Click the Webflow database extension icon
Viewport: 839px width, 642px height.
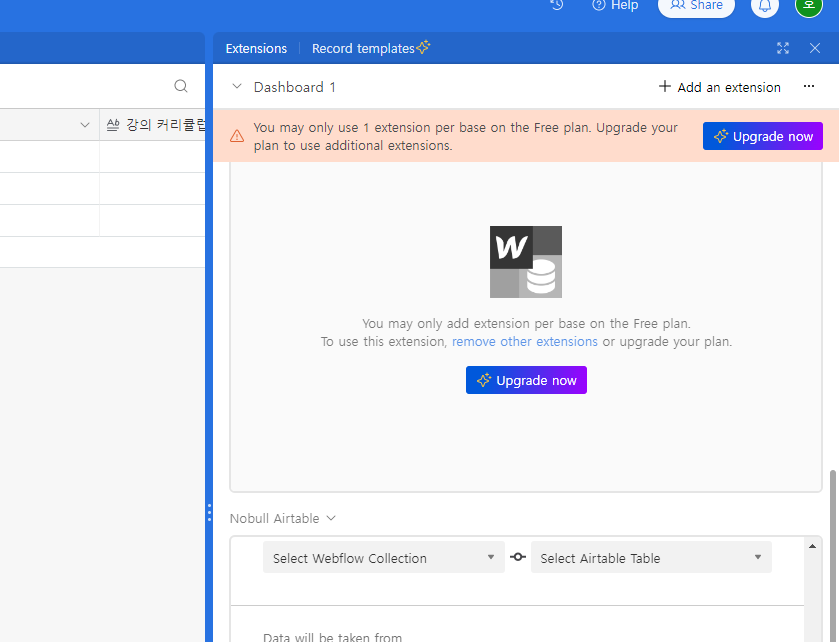point(526,262)
